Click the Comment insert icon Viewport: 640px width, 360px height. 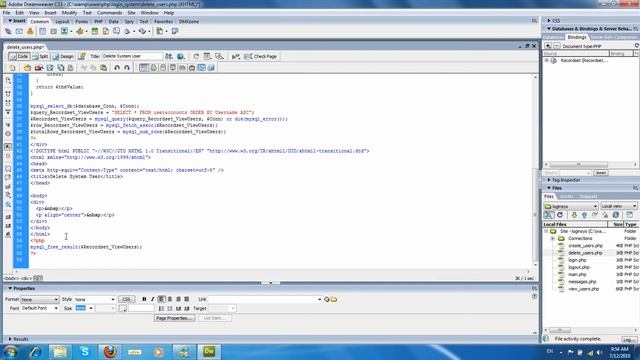[116, 31]
